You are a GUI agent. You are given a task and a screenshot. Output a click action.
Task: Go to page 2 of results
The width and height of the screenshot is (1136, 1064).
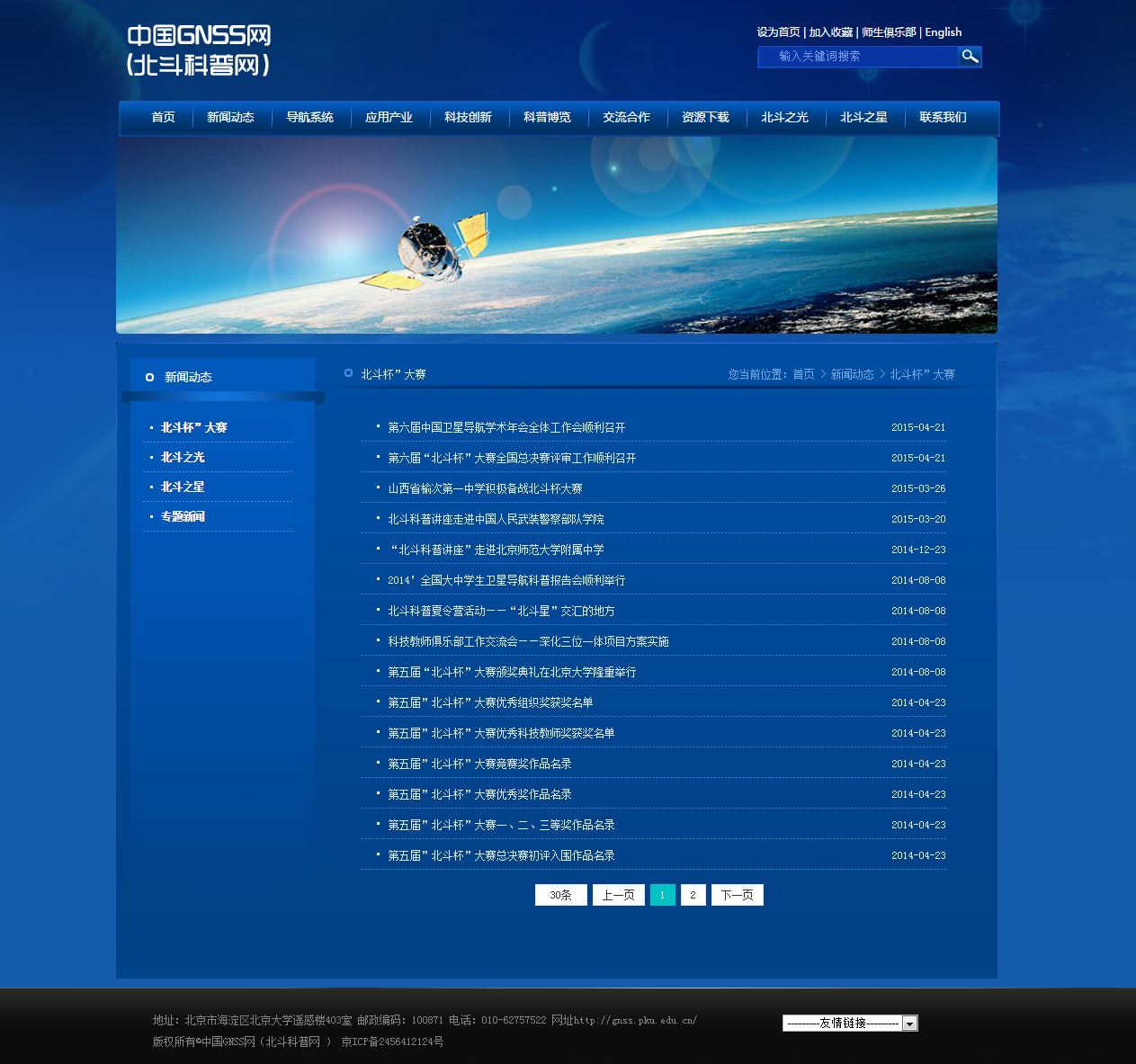pyautogui.click(x=693, y=895)
